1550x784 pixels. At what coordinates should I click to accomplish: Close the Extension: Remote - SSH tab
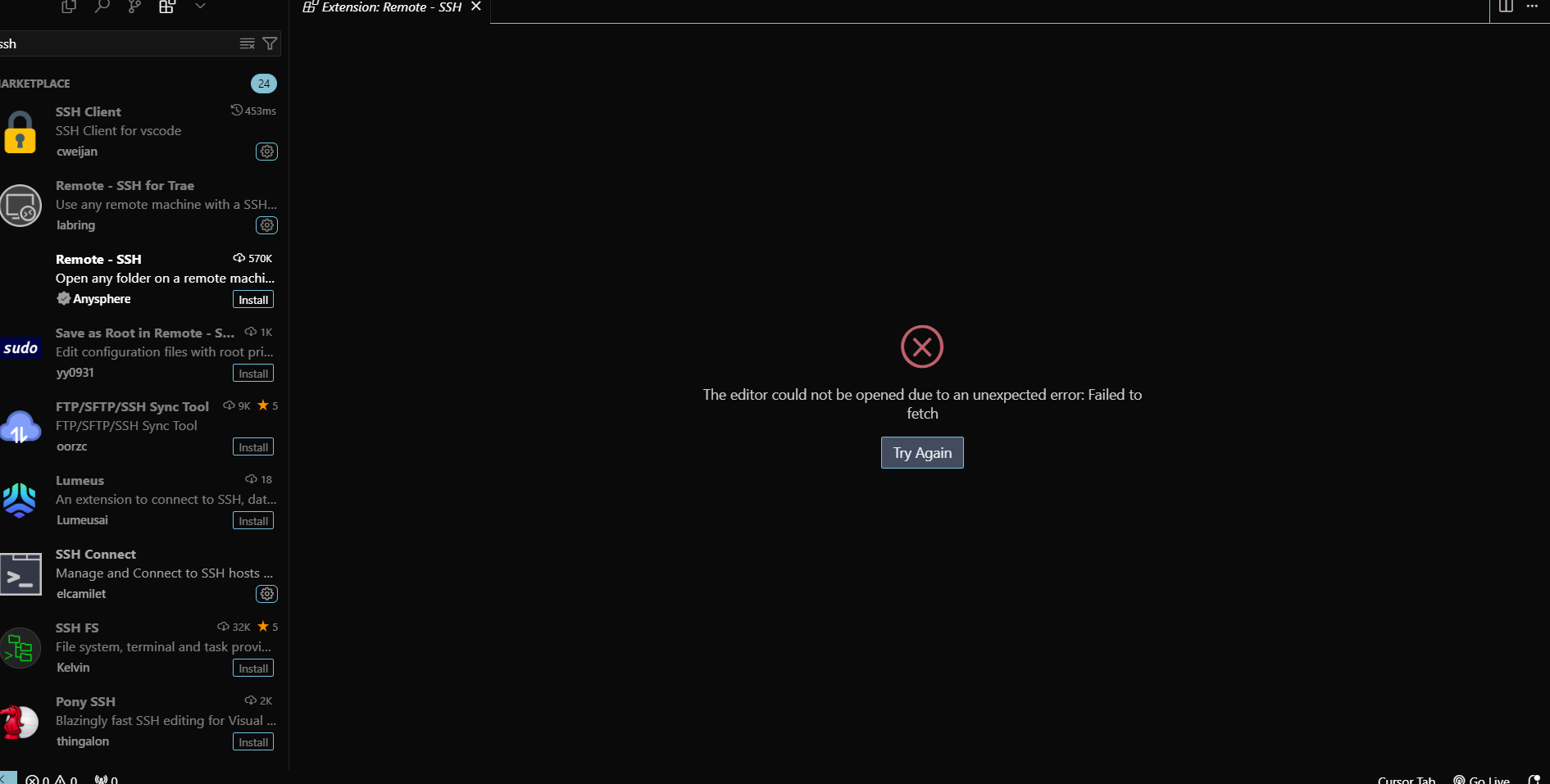point(476,7)
